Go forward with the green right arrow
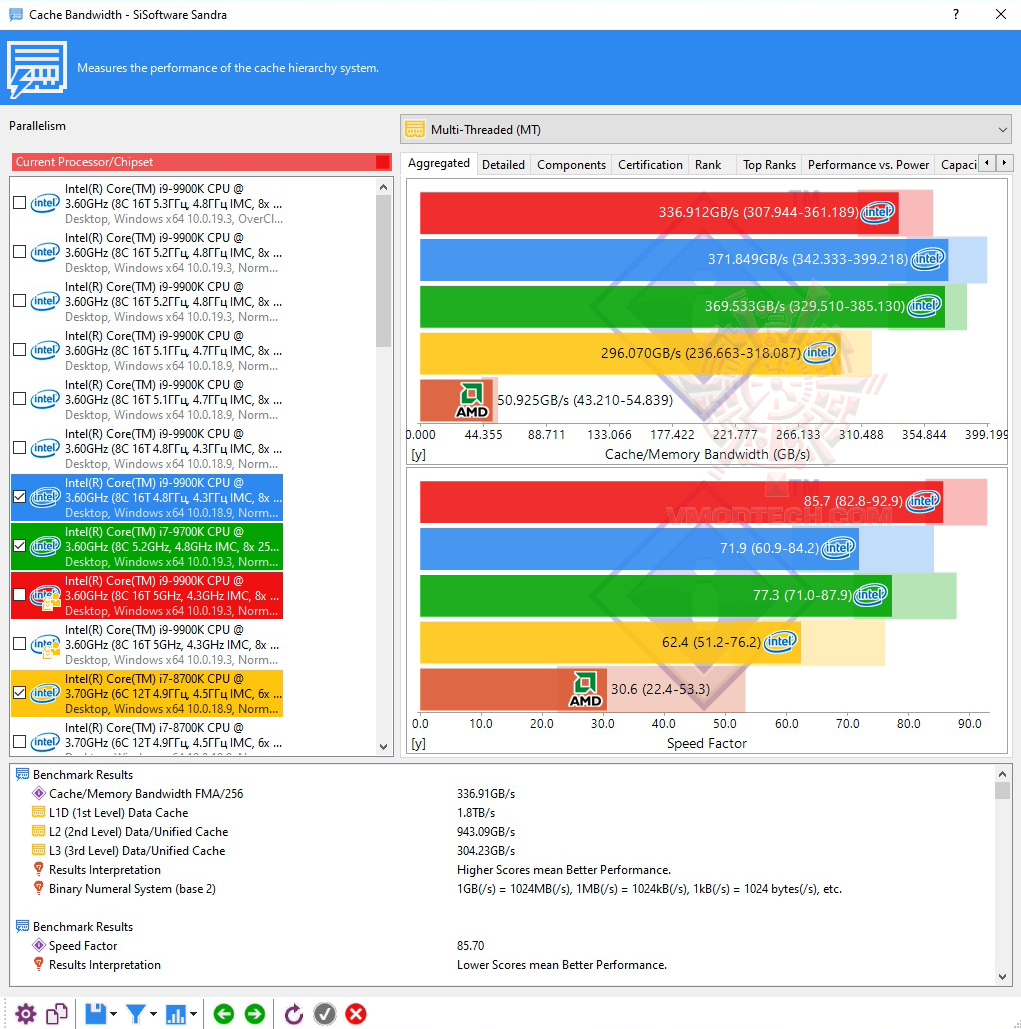This screenshot has height=1029, width=1021. 255,1014
